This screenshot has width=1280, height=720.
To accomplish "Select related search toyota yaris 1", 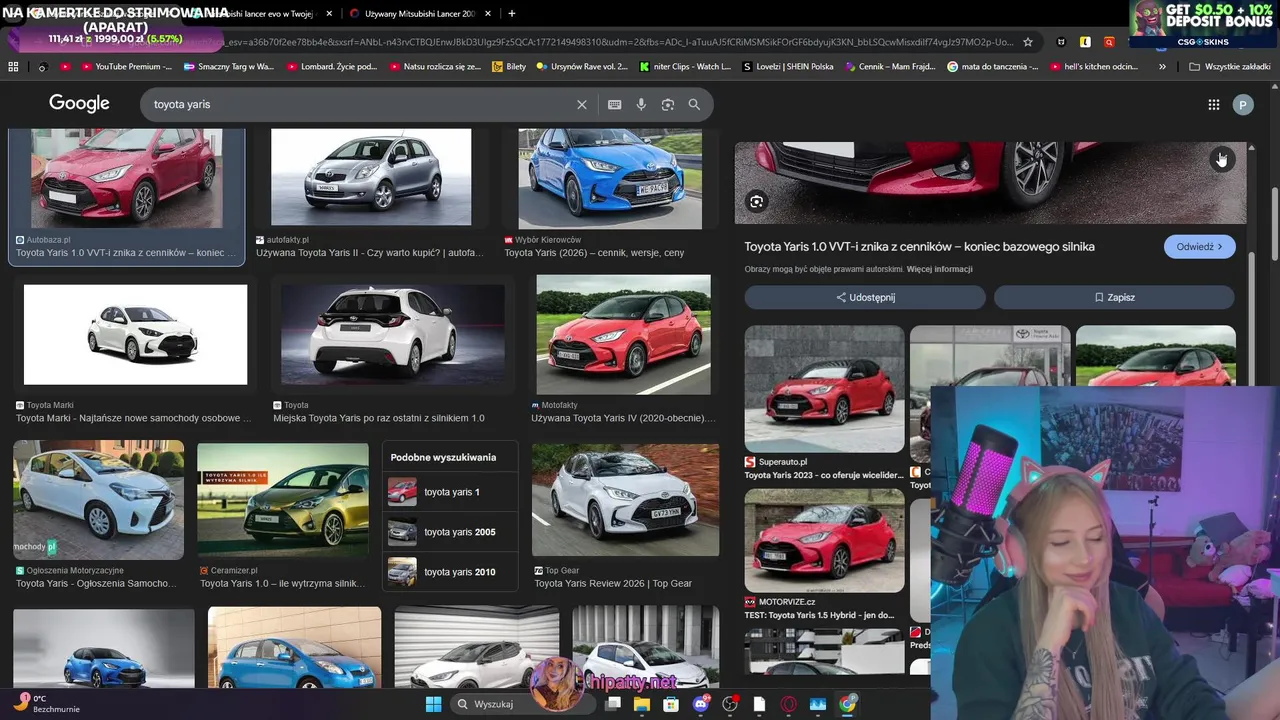I will tap(450, 492).
